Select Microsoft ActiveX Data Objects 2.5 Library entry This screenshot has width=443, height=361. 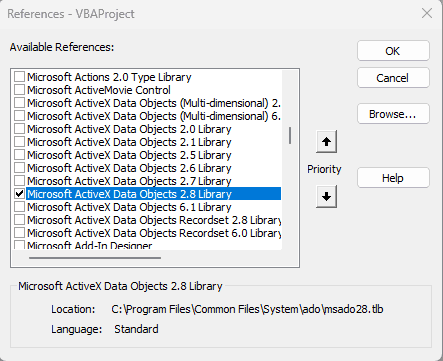pos(129,155)
